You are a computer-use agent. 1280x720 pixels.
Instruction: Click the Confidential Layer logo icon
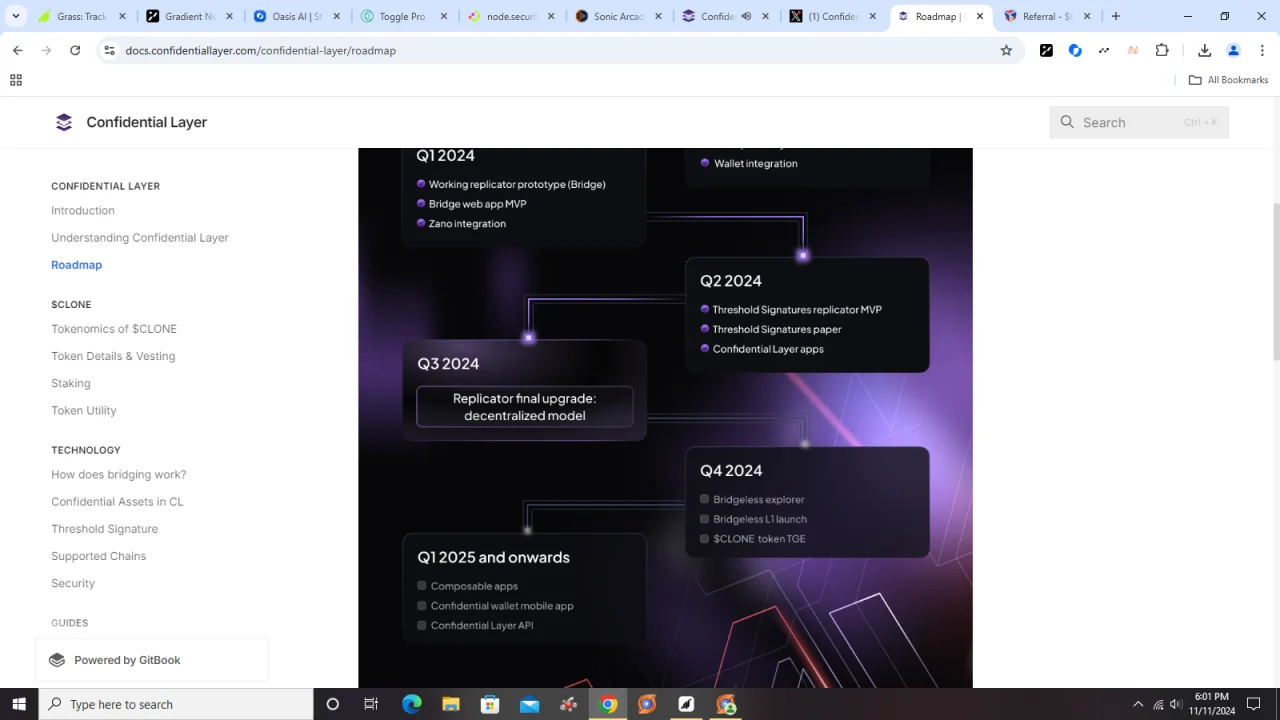[x=64, y=122]
